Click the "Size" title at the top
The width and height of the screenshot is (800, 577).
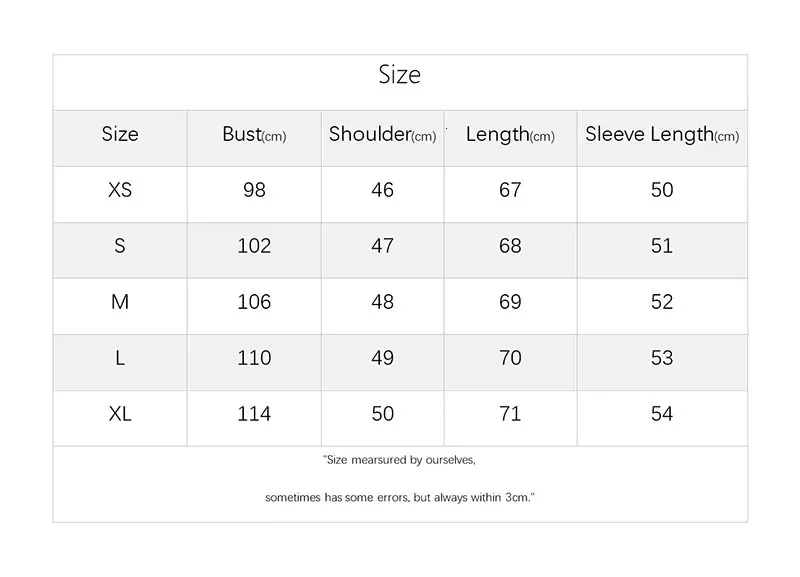(x=399, y=75)
